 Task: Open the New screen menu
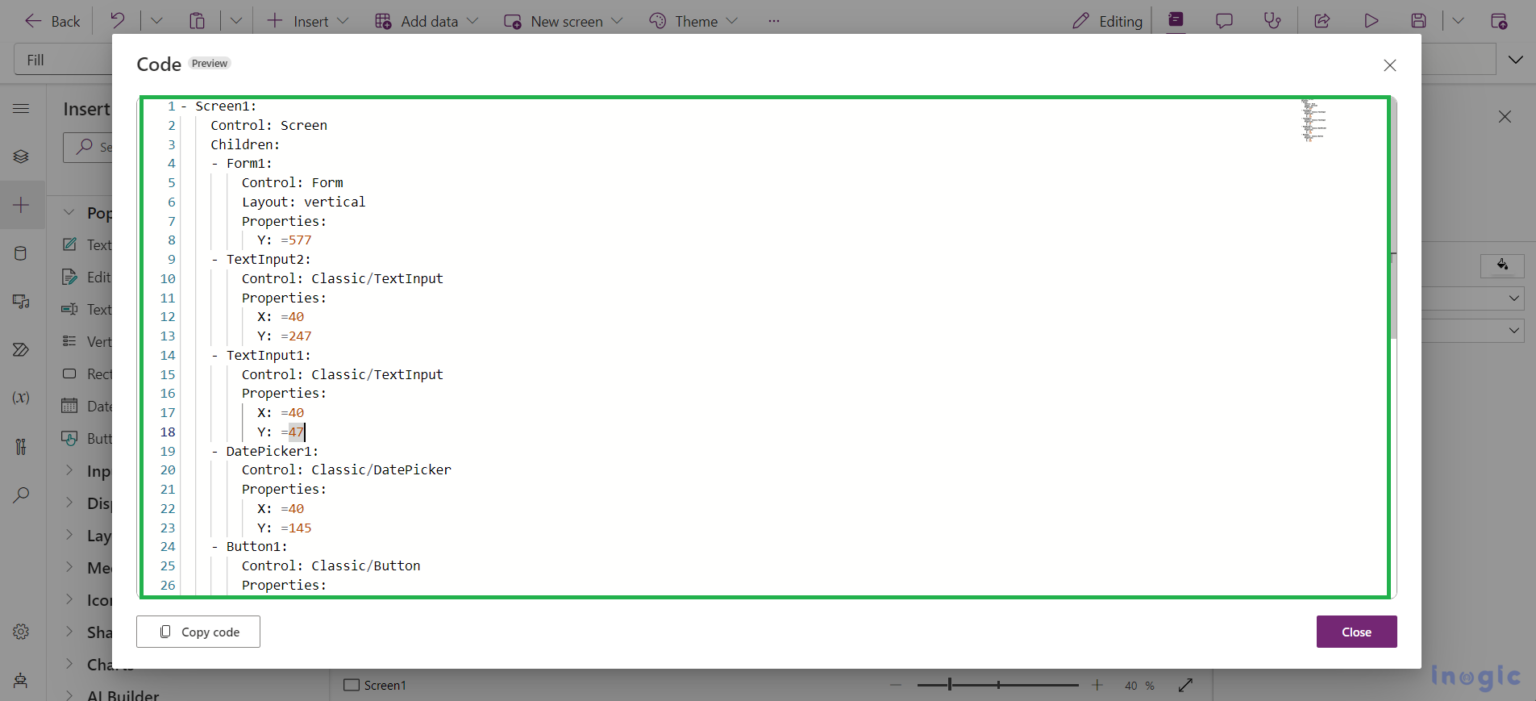pos(563,21)
